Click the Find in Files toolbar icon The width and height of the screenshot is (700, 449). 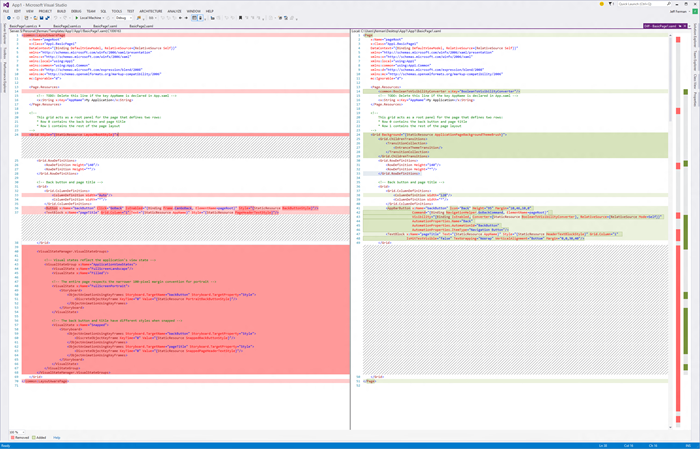(x=139, y=18)
